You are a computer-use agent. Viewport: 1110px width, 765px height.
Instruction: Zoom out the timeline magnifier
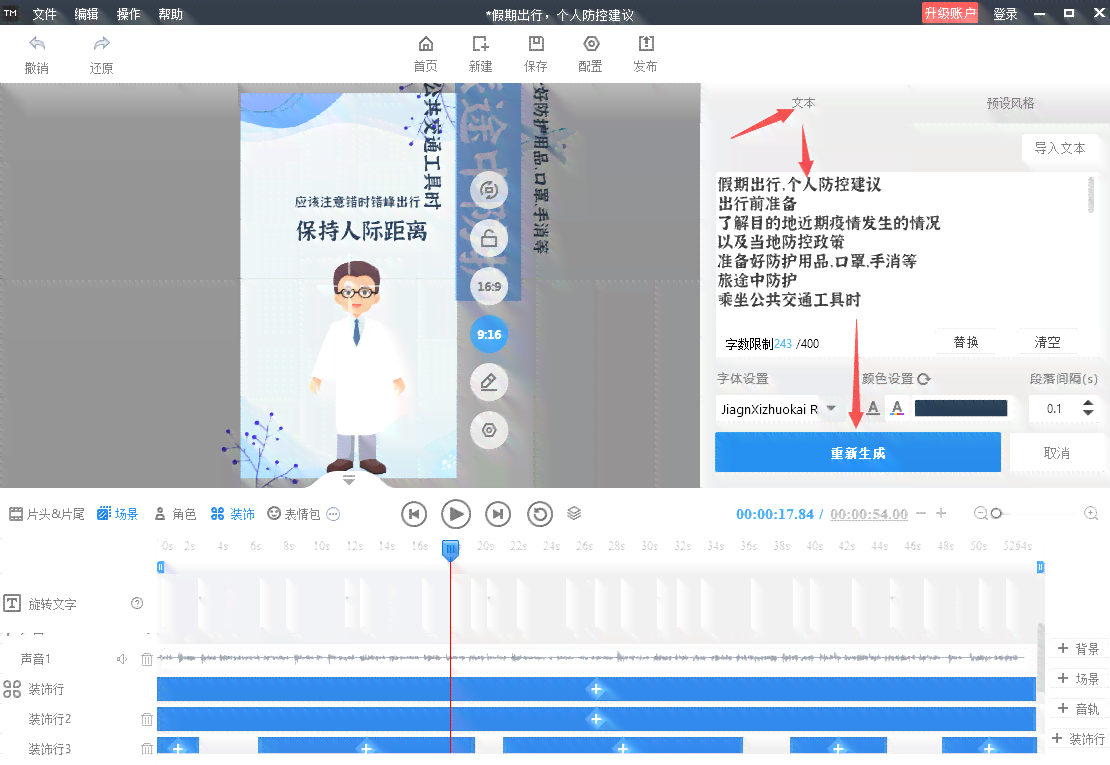tap(980, 513)
